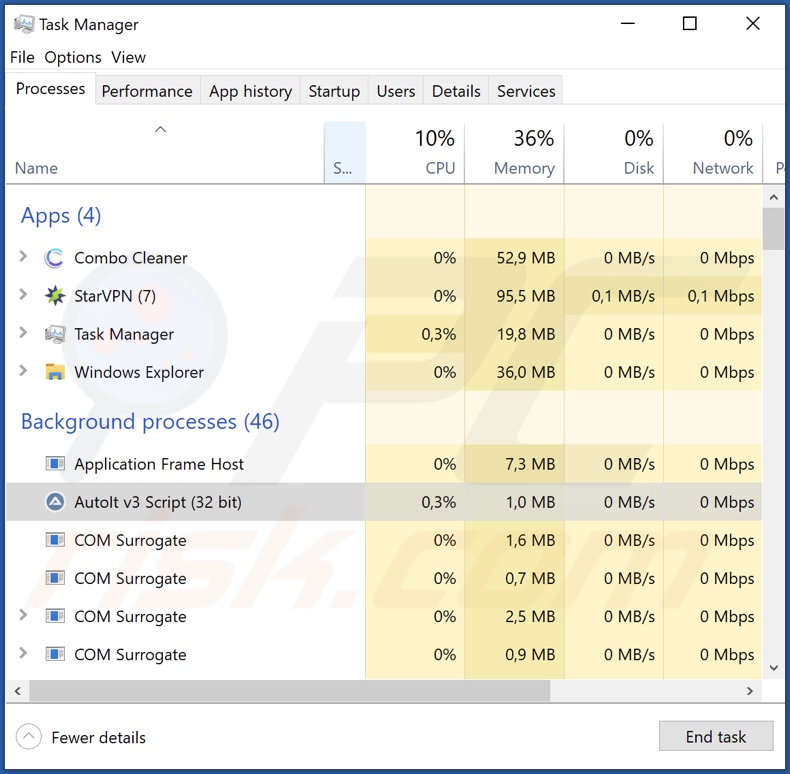Viewport: 790px width, 774px height.
Task: Click the 7,3 MB memory value
Action: pyautogui.click(x=530, y=464)
